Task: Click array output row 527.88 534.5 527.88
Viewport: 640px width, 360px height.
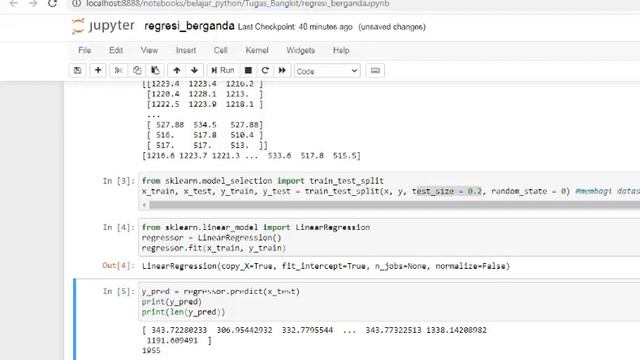Action: pyautogui.click(x=205, y=125)
